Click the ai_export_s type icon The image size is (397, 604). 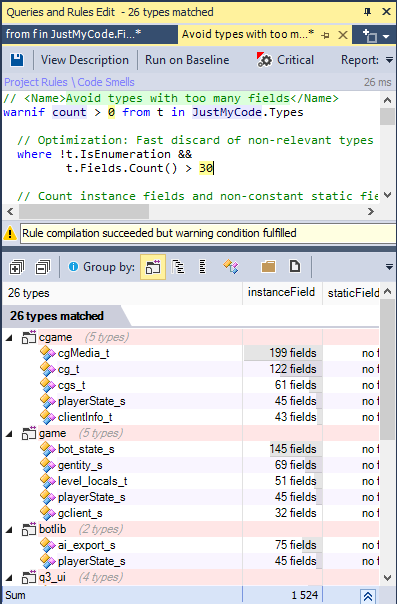(48, 545)
